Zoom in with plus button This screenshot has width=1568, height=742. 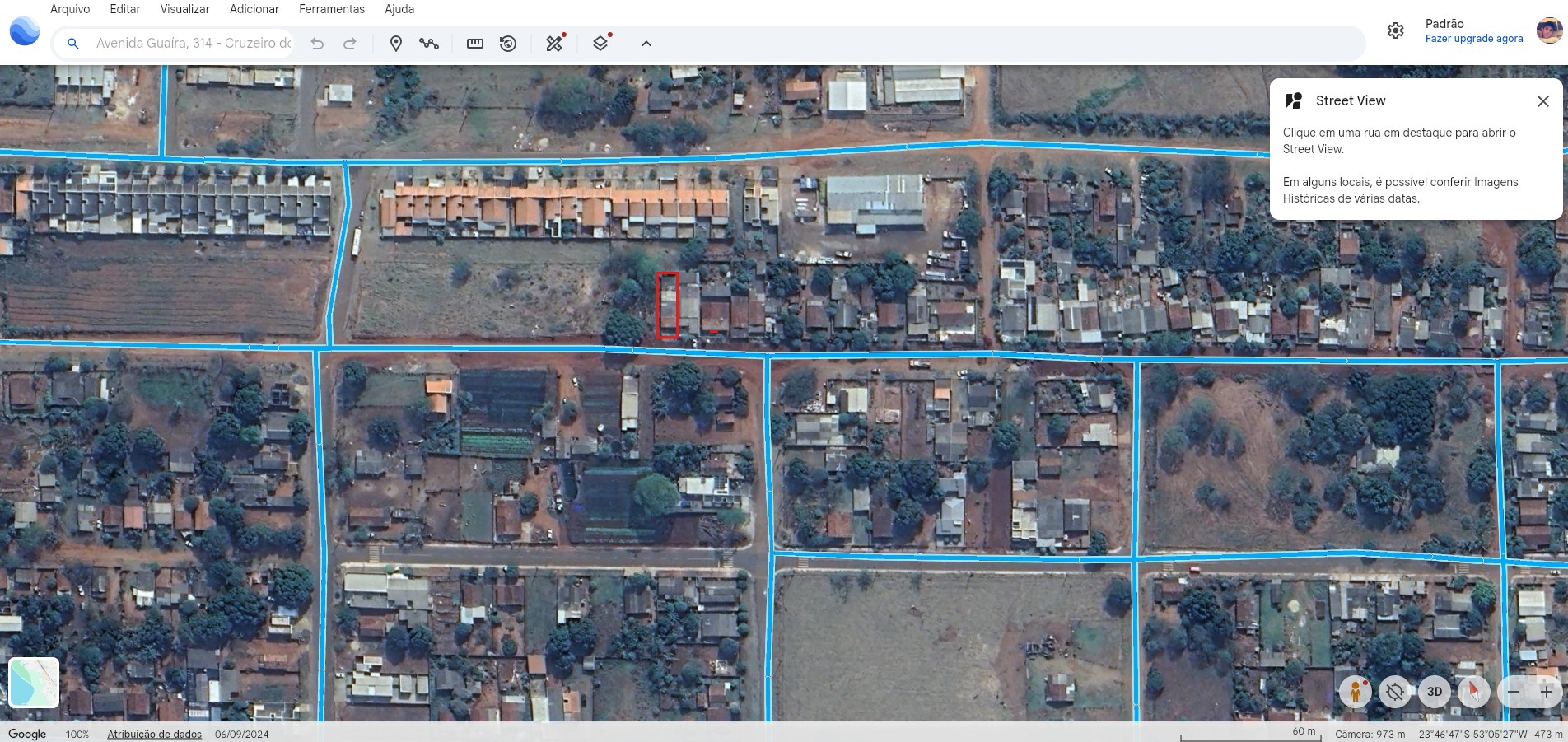coord(1547,692)
